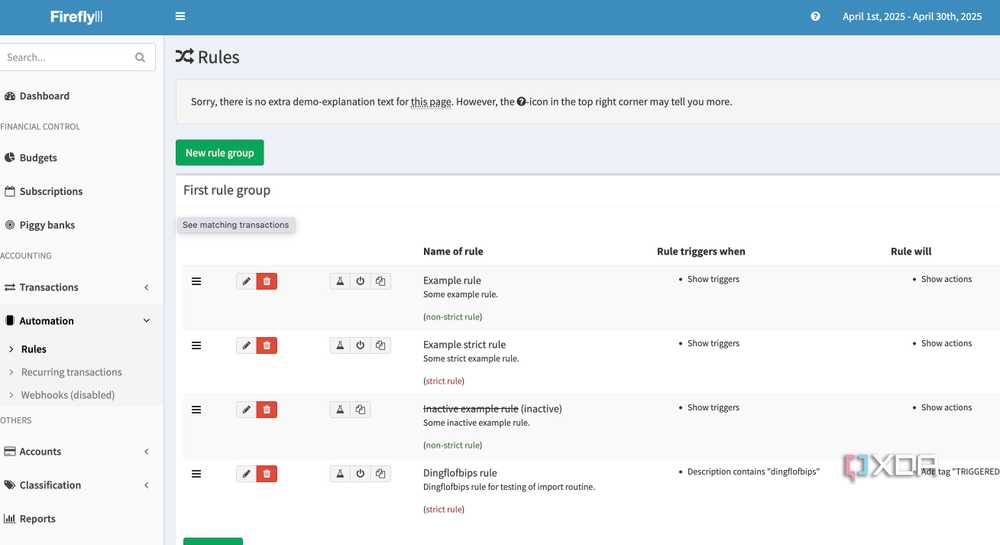The height and width of the screenshot is (545, 1000).
Task: Show actions for Example rule
Action: pos(946,279)
